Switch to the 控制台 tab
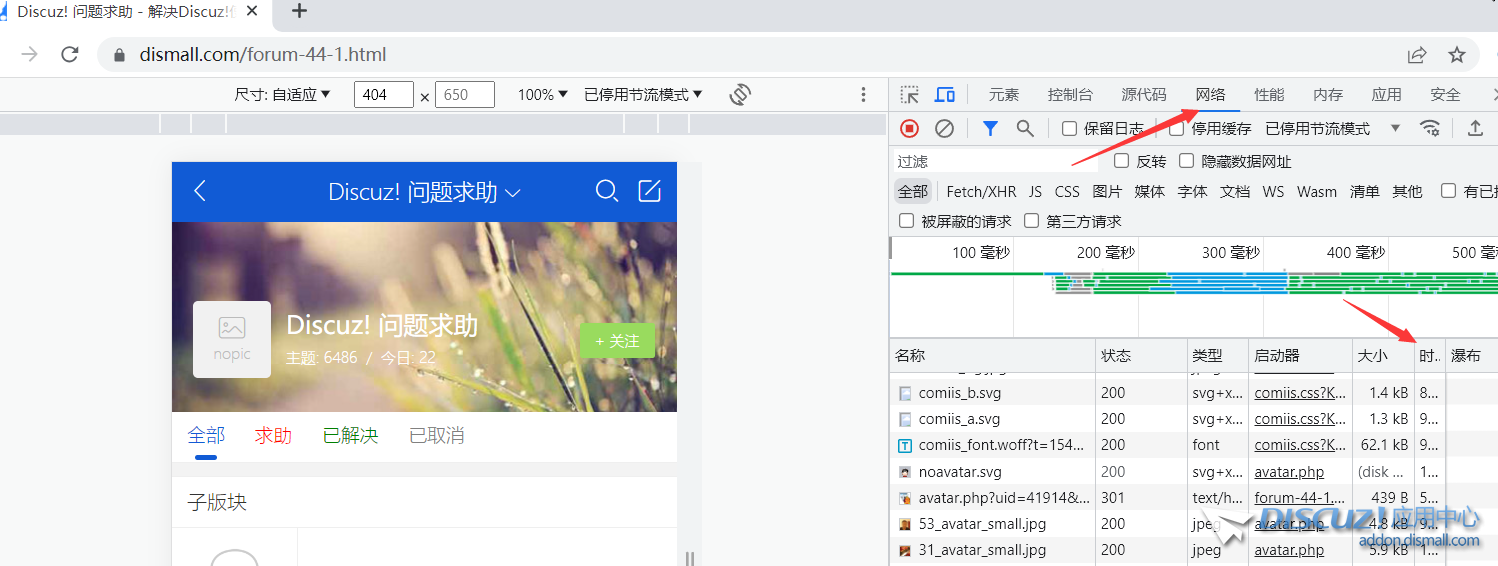 point(1070,95)
